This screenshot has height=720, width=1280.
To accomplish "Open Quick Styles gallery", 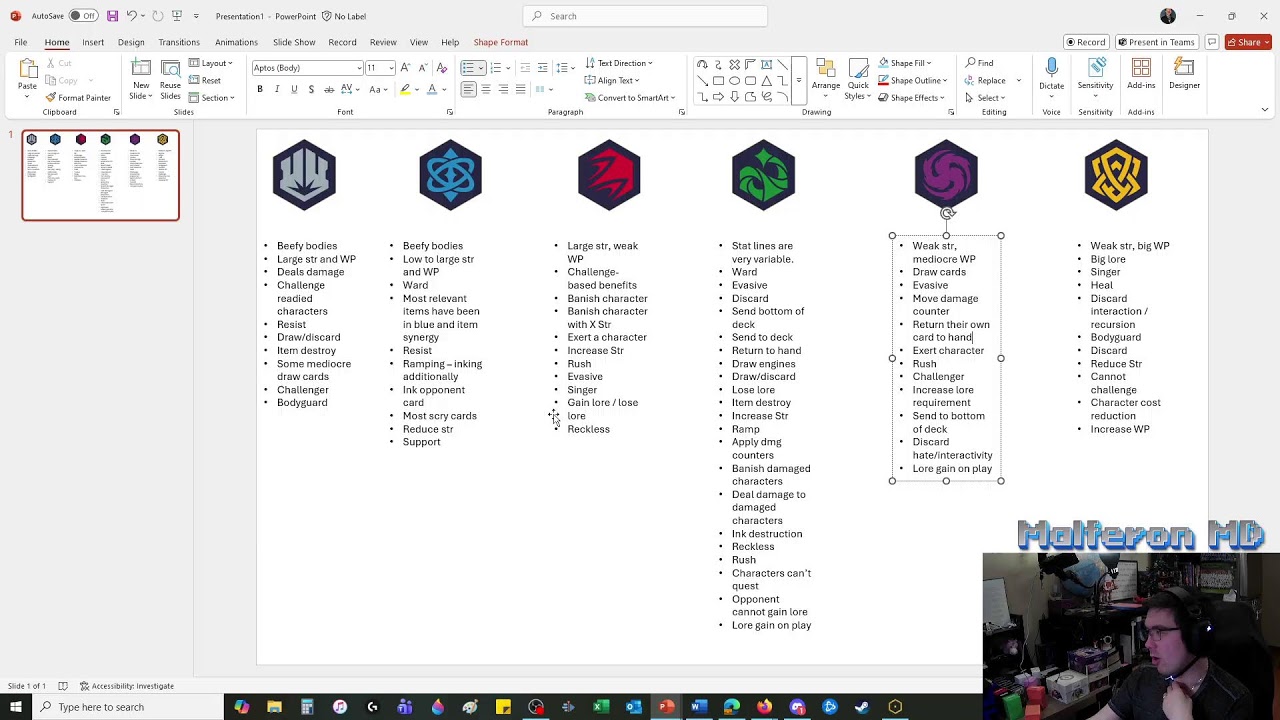I will (858, 80).
